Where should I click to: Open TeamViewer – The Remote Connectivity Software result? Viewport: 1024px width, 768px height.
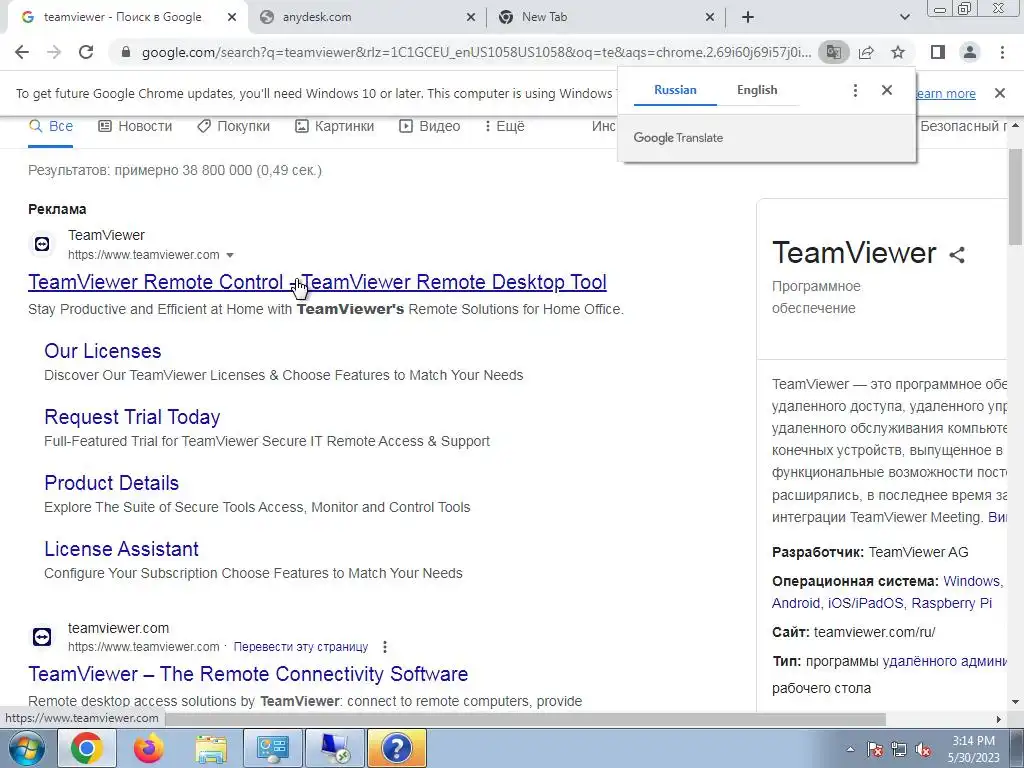coord(248,674)
